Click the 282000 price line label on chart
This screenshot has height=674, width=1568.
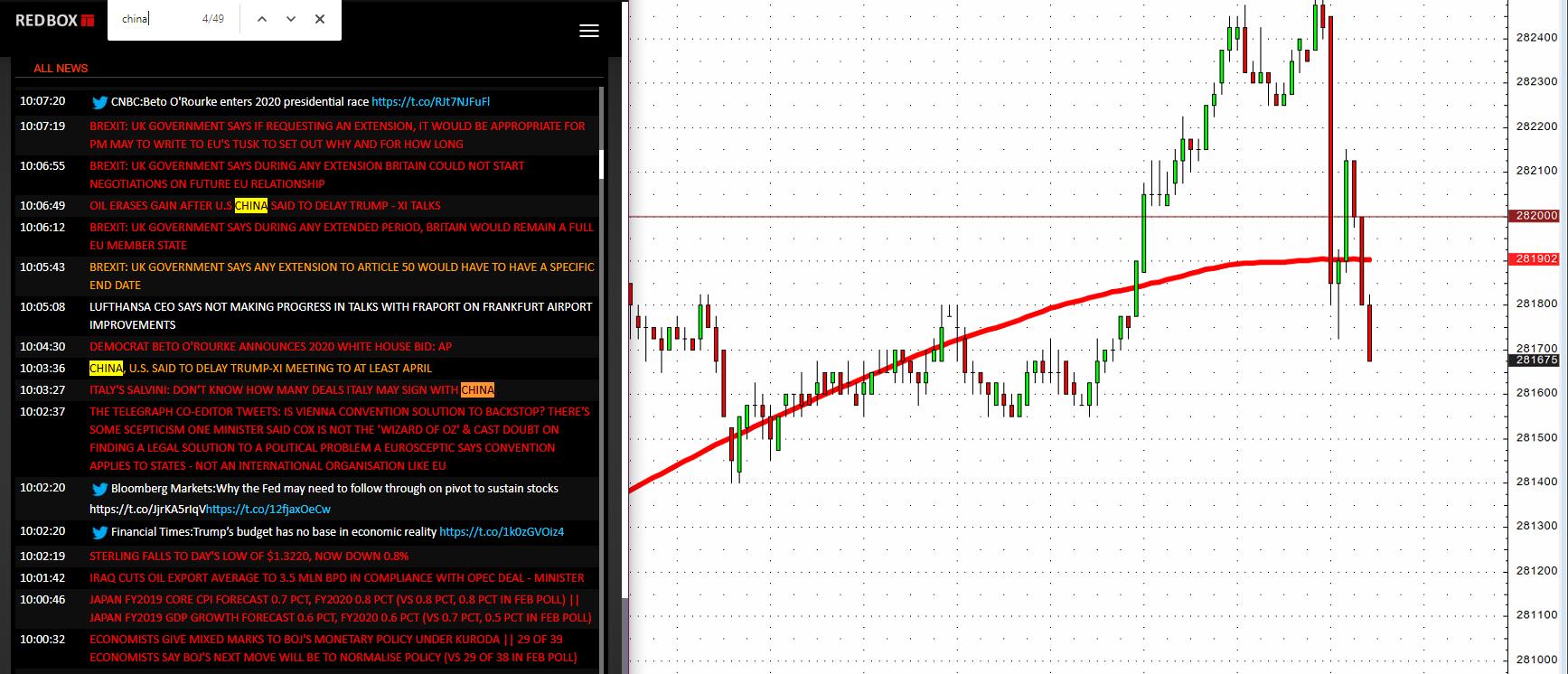pyautogui.click(x=1536, y=216)
